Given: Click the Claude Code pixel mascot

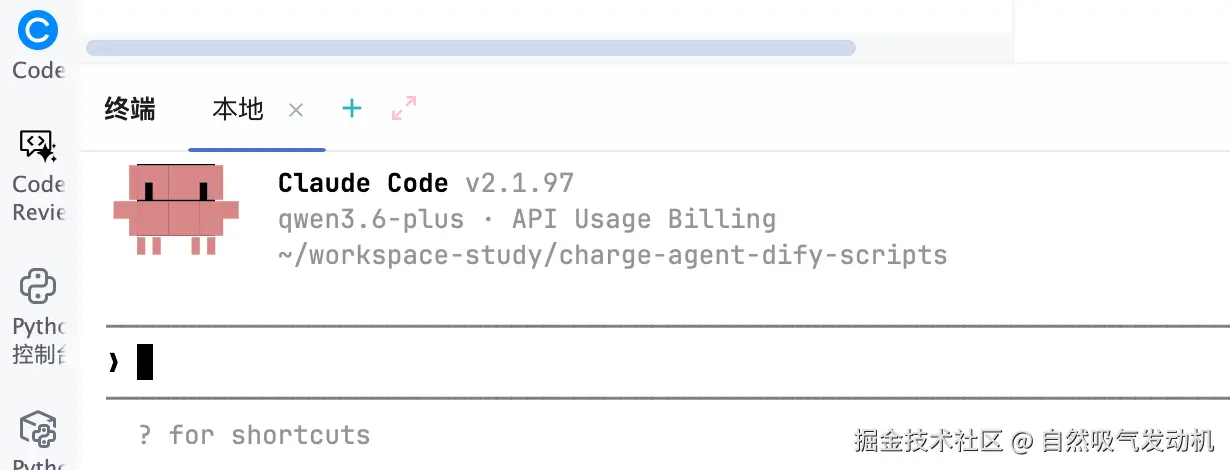Looking at the screenshot, I should click(176, 209).
